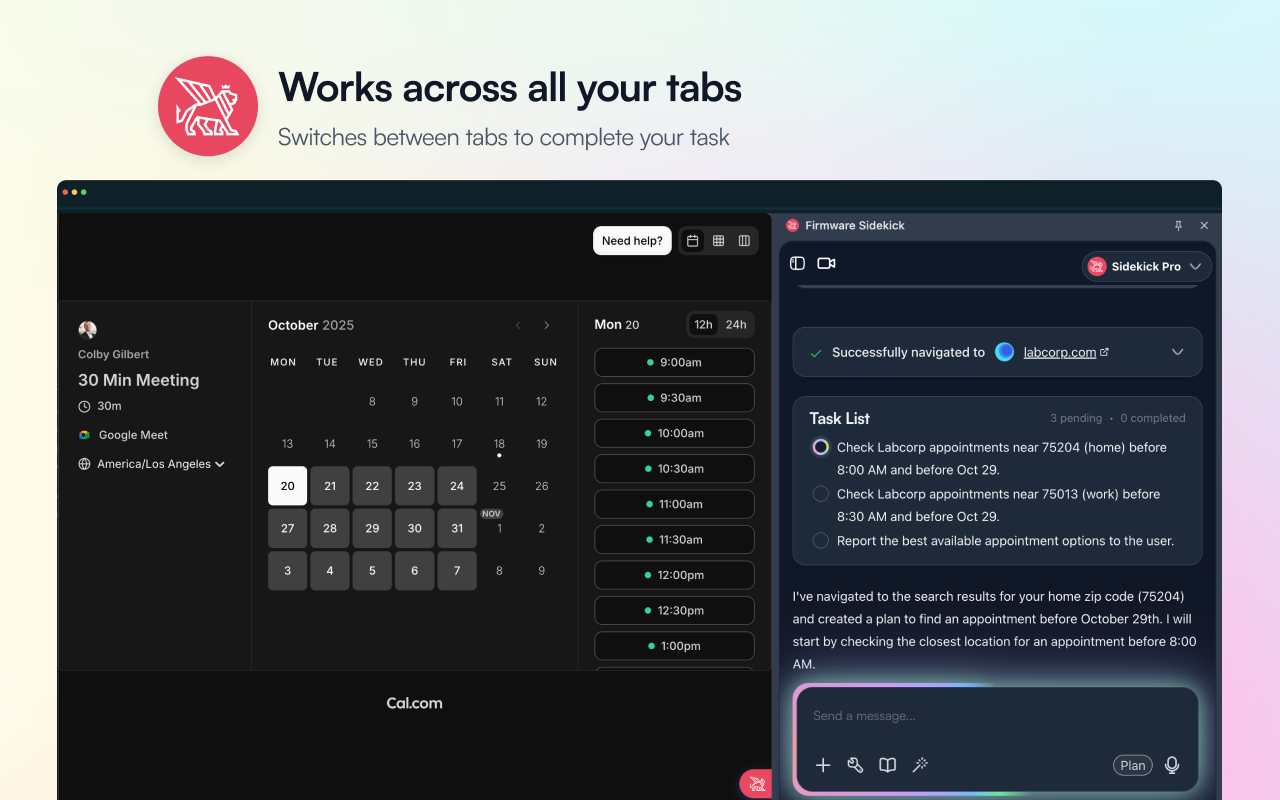Image resolution: width=1280 pixels, height=800 pixels.
Task: Select November 3 on the calendar
Action: [288, 571]
